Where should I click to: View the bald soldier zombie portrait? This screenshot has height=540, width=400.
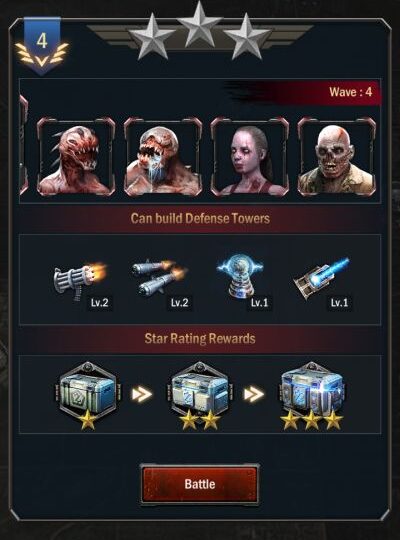337,156
